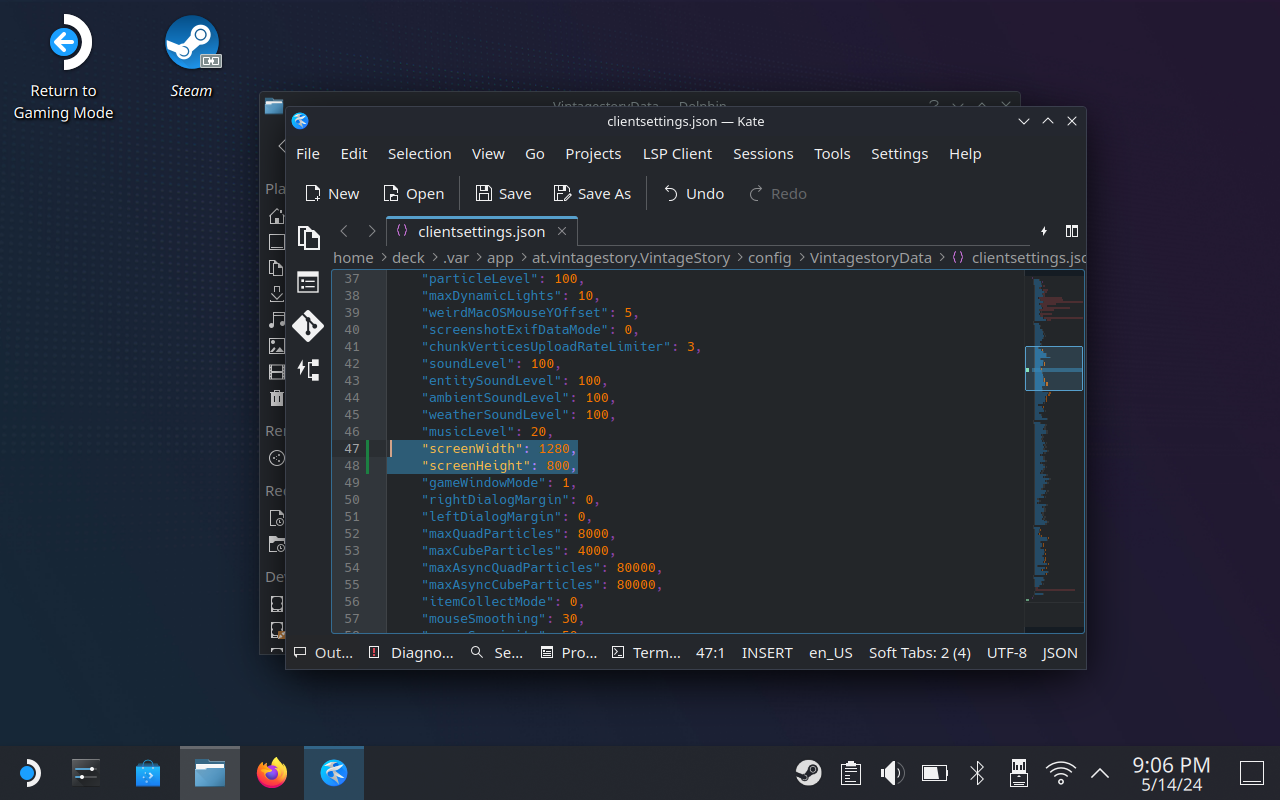Toggle INSERT mode in status bar
The width and height of the screenshot is (1280, 800).
pos(766,652)
